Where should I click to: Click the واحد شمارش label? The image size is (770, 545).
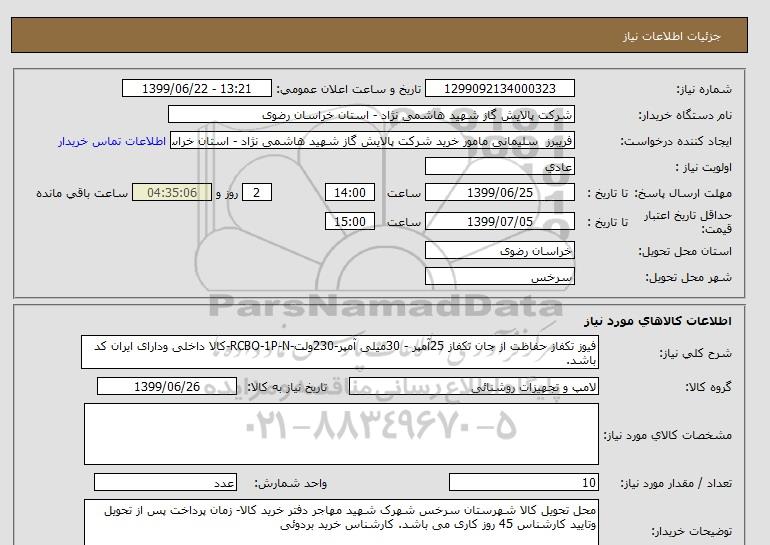pyautogui.click(x=291, y=483)
